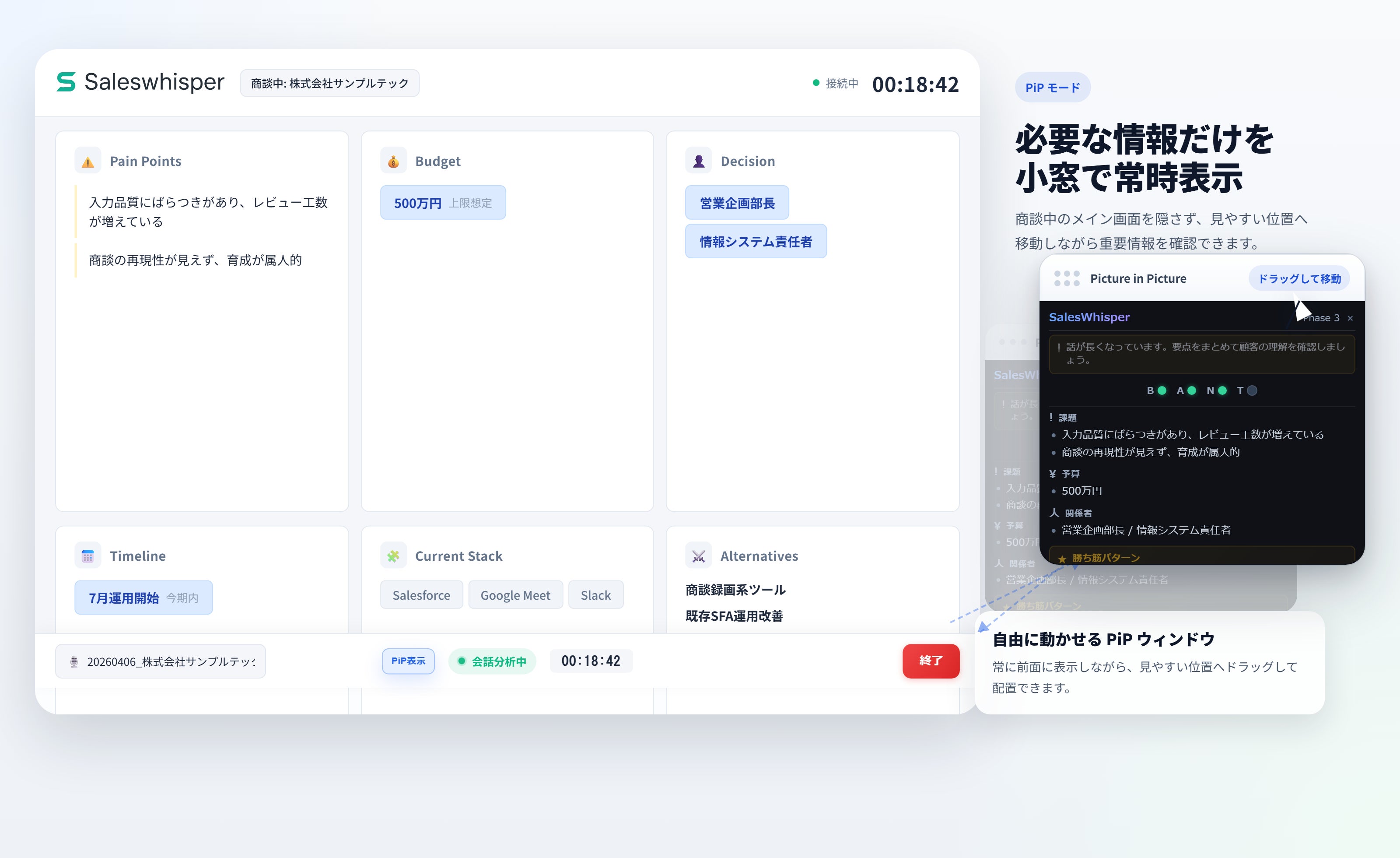Click the Alternatives crossed swords icon
This screenshot has height=858, width=1400.
point(698,556)
